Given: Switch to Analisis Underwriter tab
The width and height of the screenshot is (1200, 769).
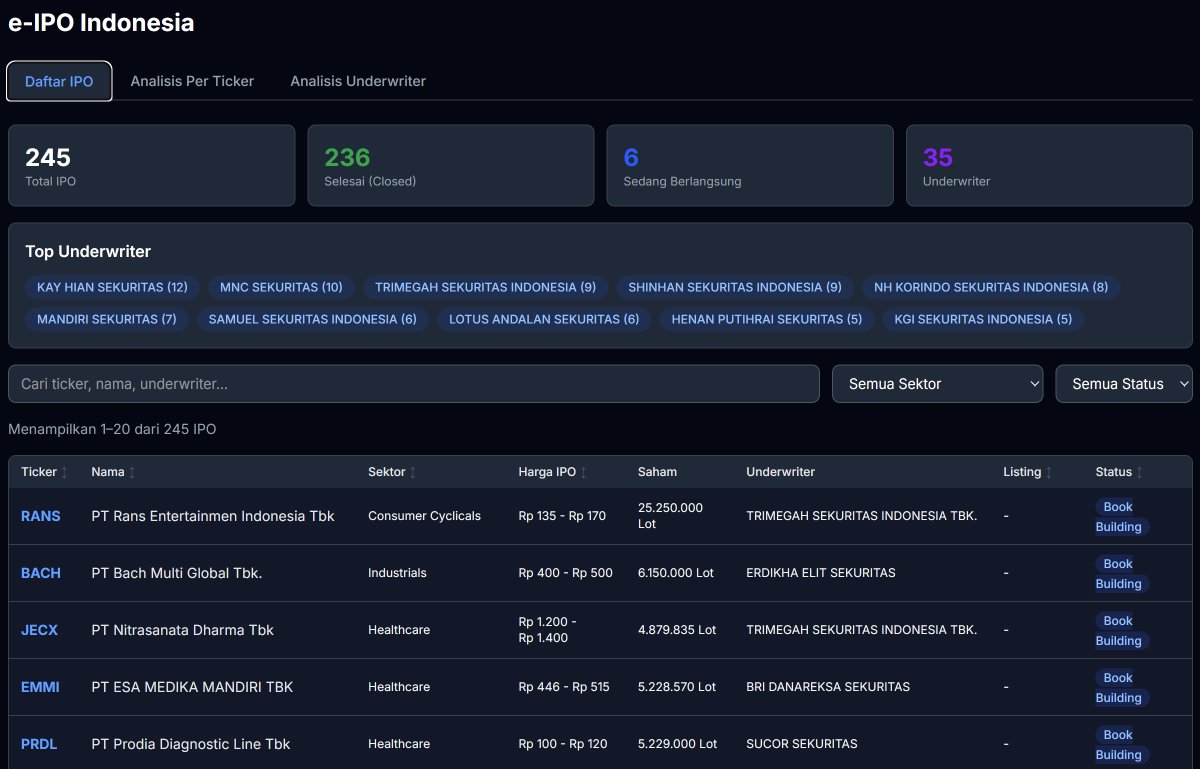Looking at the screenshot, I should click(x=358, y=81).
